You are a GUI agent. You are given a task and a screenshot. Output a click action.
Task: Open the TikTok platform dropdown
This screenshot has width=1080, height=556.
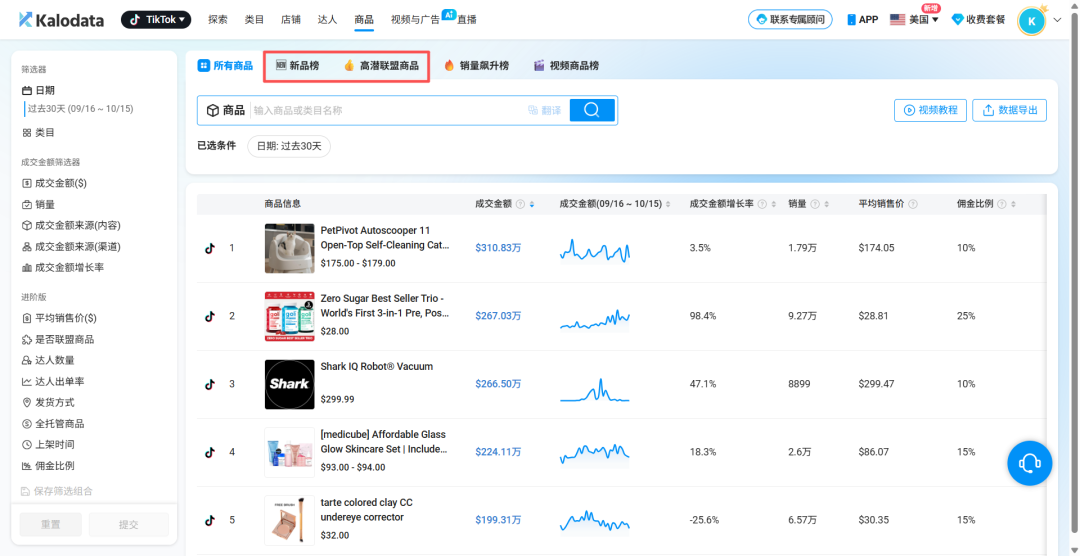click(x=156, y=20)
